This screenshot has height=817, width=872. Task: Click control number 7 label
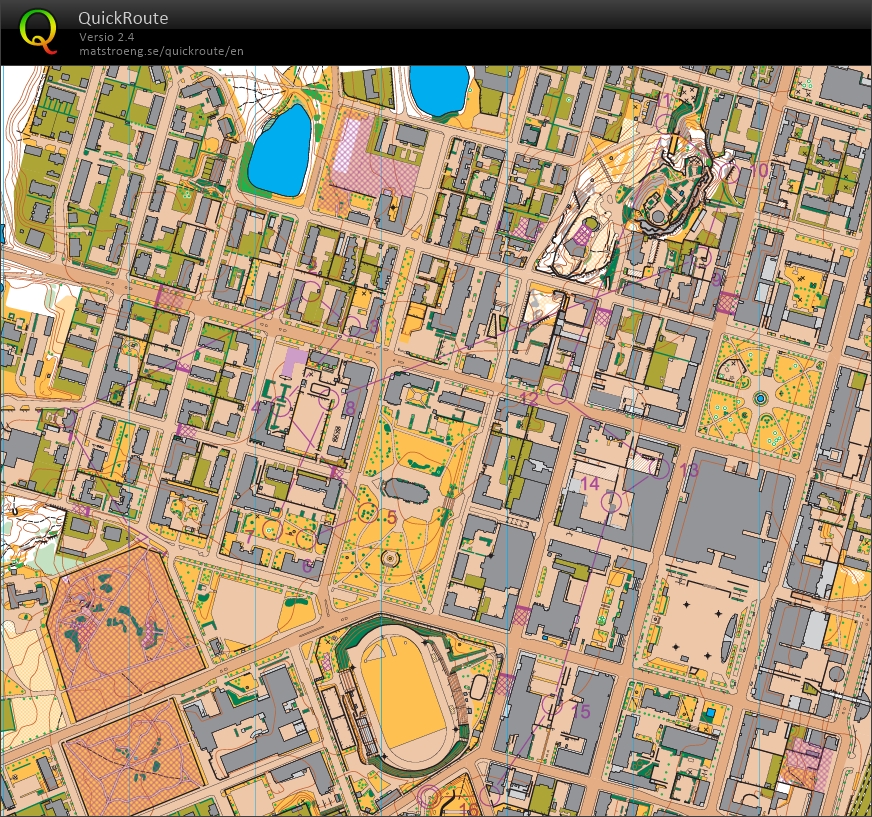pyautogui.click(x=250, y=537)
